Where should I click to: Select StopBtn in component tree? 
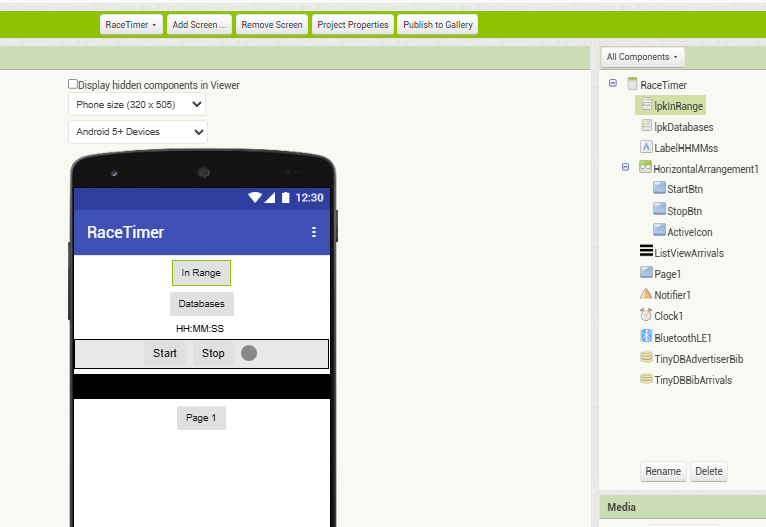(684, 211)
